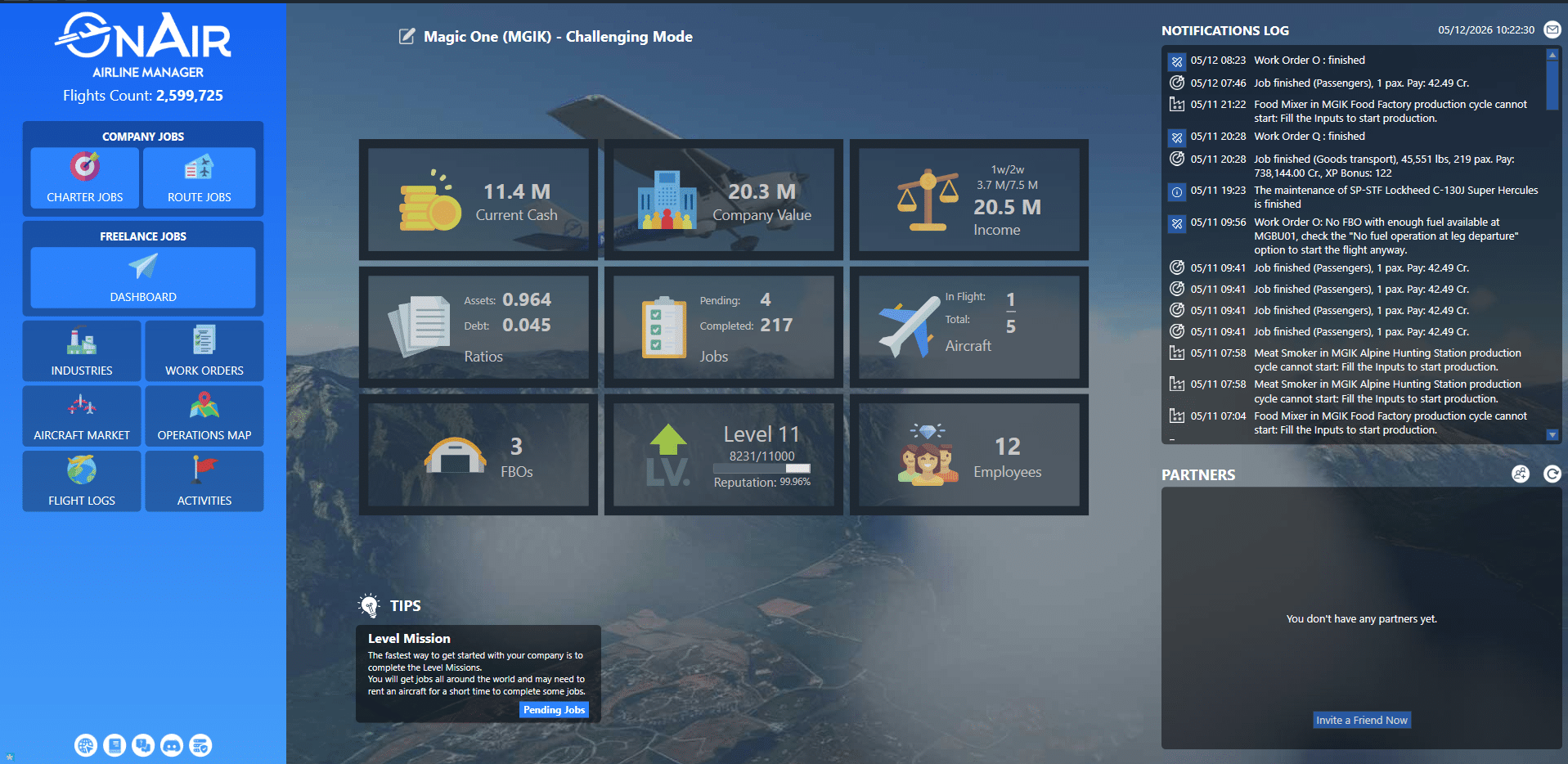The image size is (1568, 764).
Task: Open the Industries section
Action: pos(82,351)
